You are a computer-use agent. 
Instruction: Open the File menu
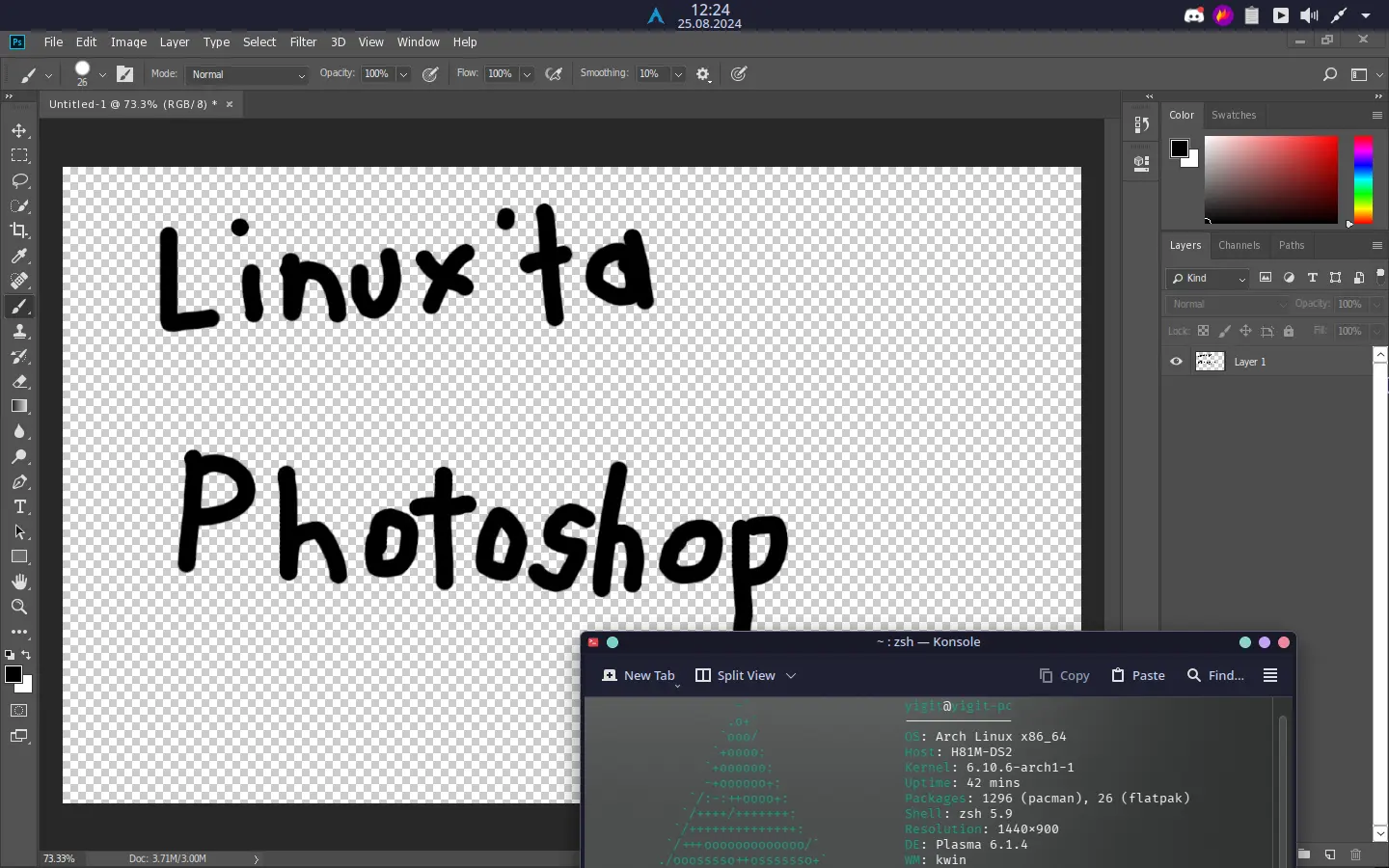point(53,41)
